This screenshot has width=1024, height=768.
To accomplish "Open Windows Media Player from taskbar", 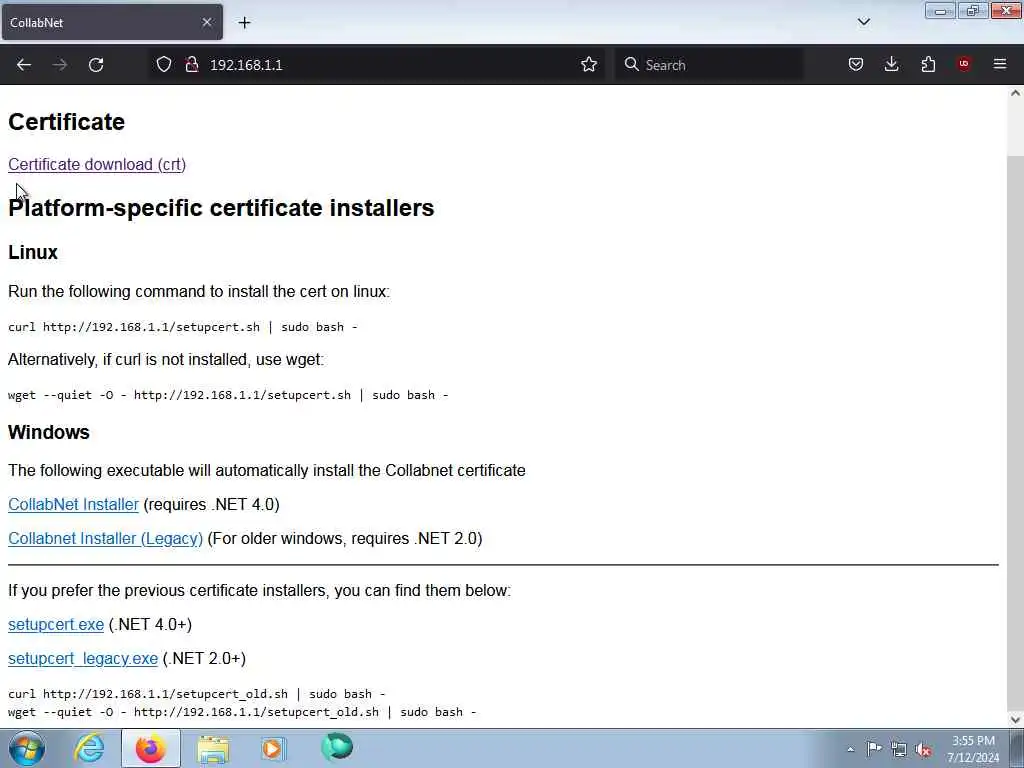I will [x=273, y=748].
